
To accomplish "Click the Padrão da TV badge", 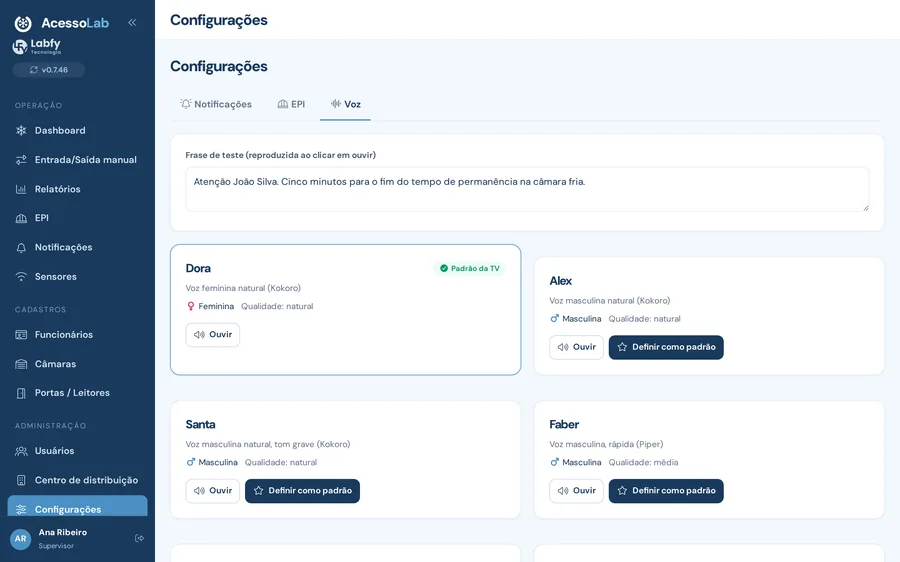I will pos(470,268).
